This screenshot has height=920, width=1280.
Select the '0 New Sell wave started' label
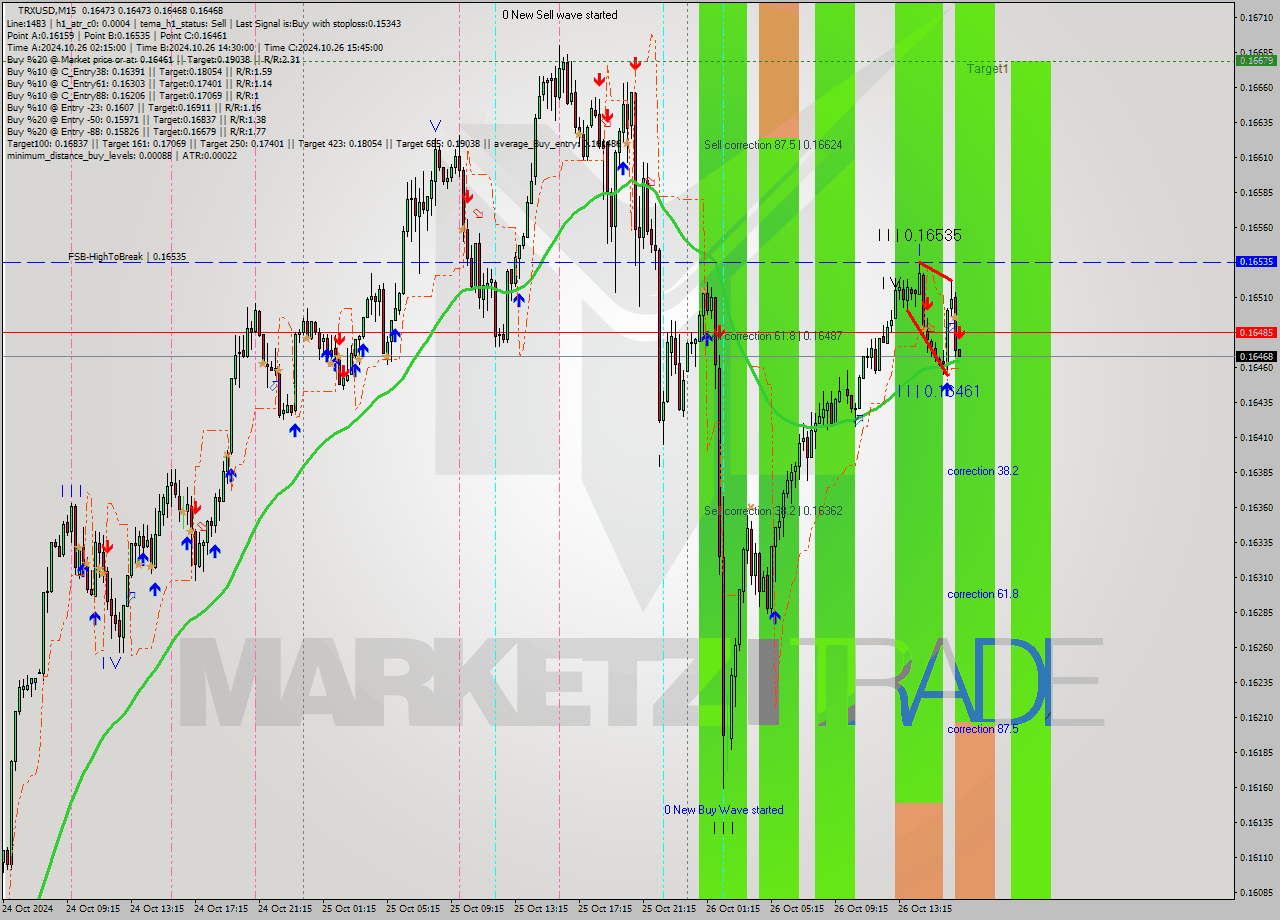coord(560,15)
